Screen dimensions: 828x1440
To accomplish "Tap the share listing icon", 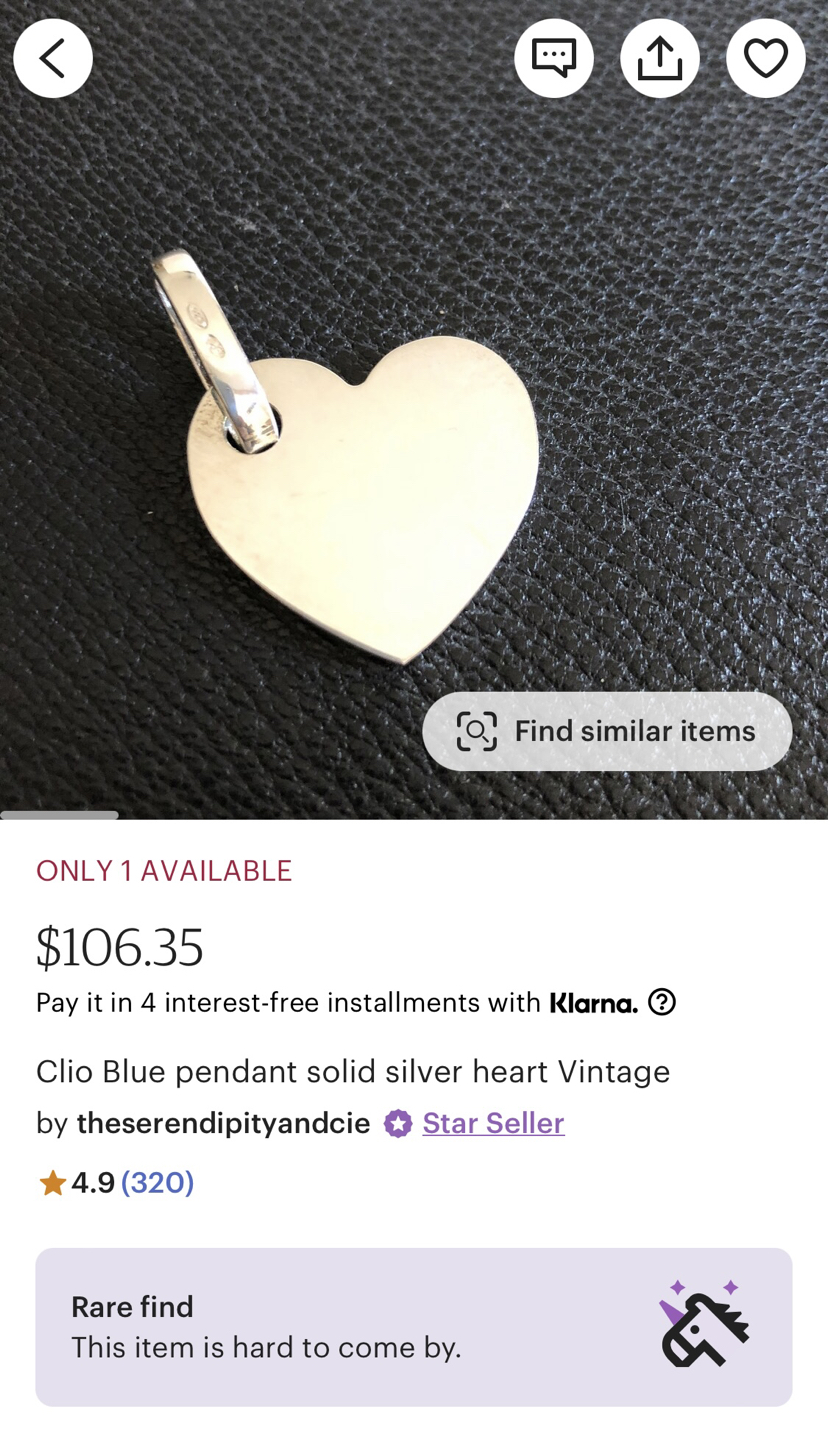I will tap(659, 58).
